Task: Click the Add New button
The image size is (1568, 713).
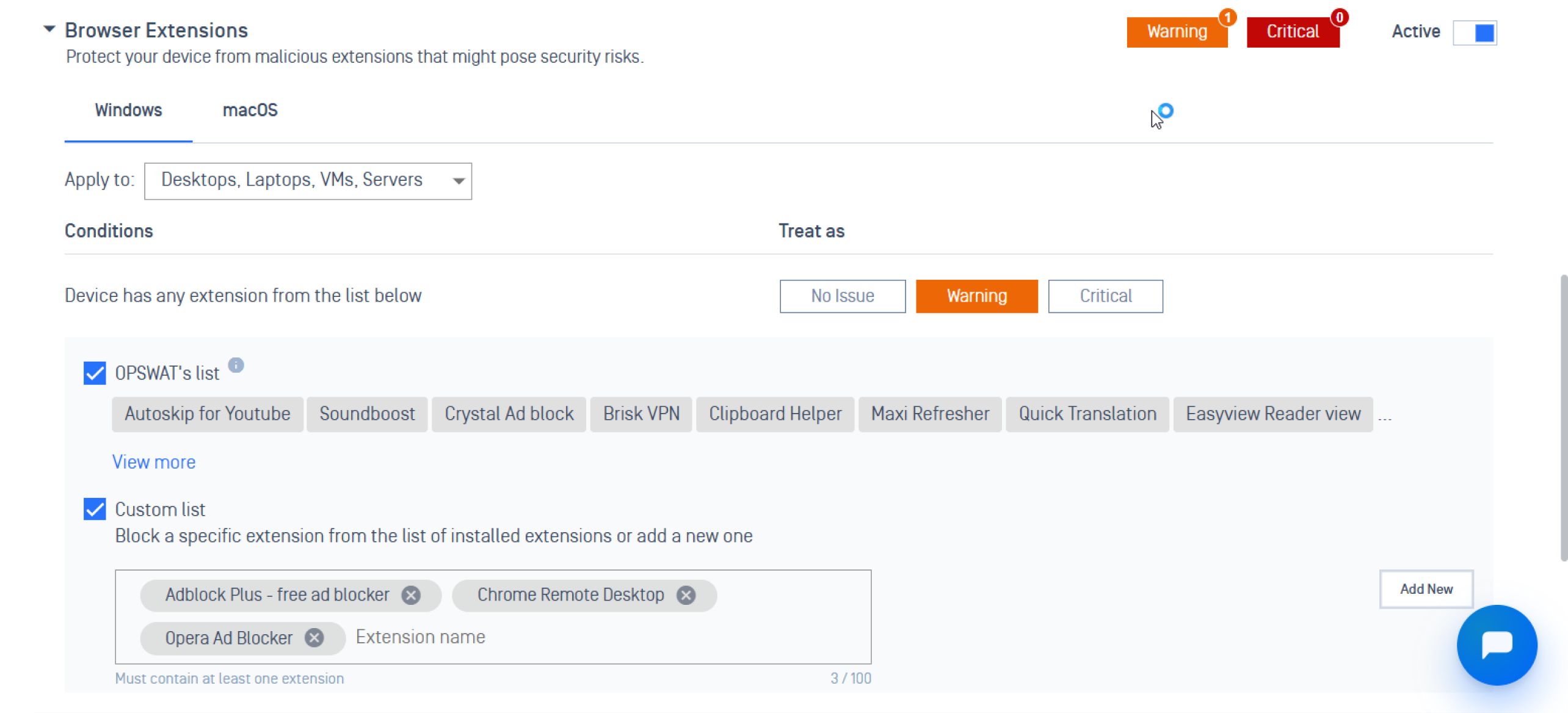Action: pyautogui.click(x=1426, y=589)
